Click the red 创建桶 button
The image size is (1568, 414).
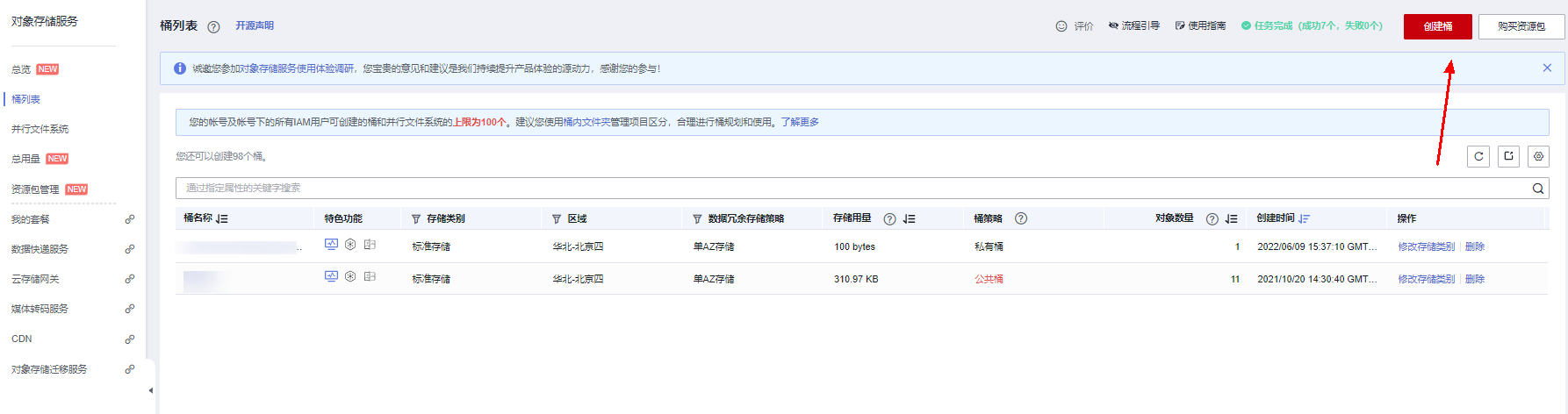1438,26
